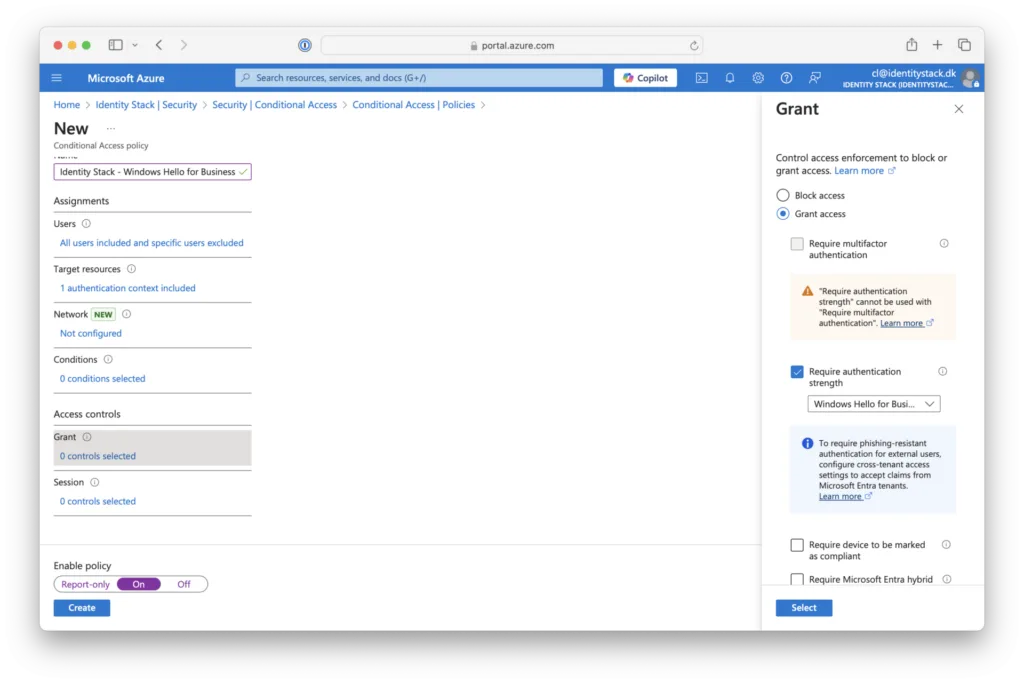Click the policy Name input field
The height and width of the screenshot is (683, 1024).
point(152,172)
